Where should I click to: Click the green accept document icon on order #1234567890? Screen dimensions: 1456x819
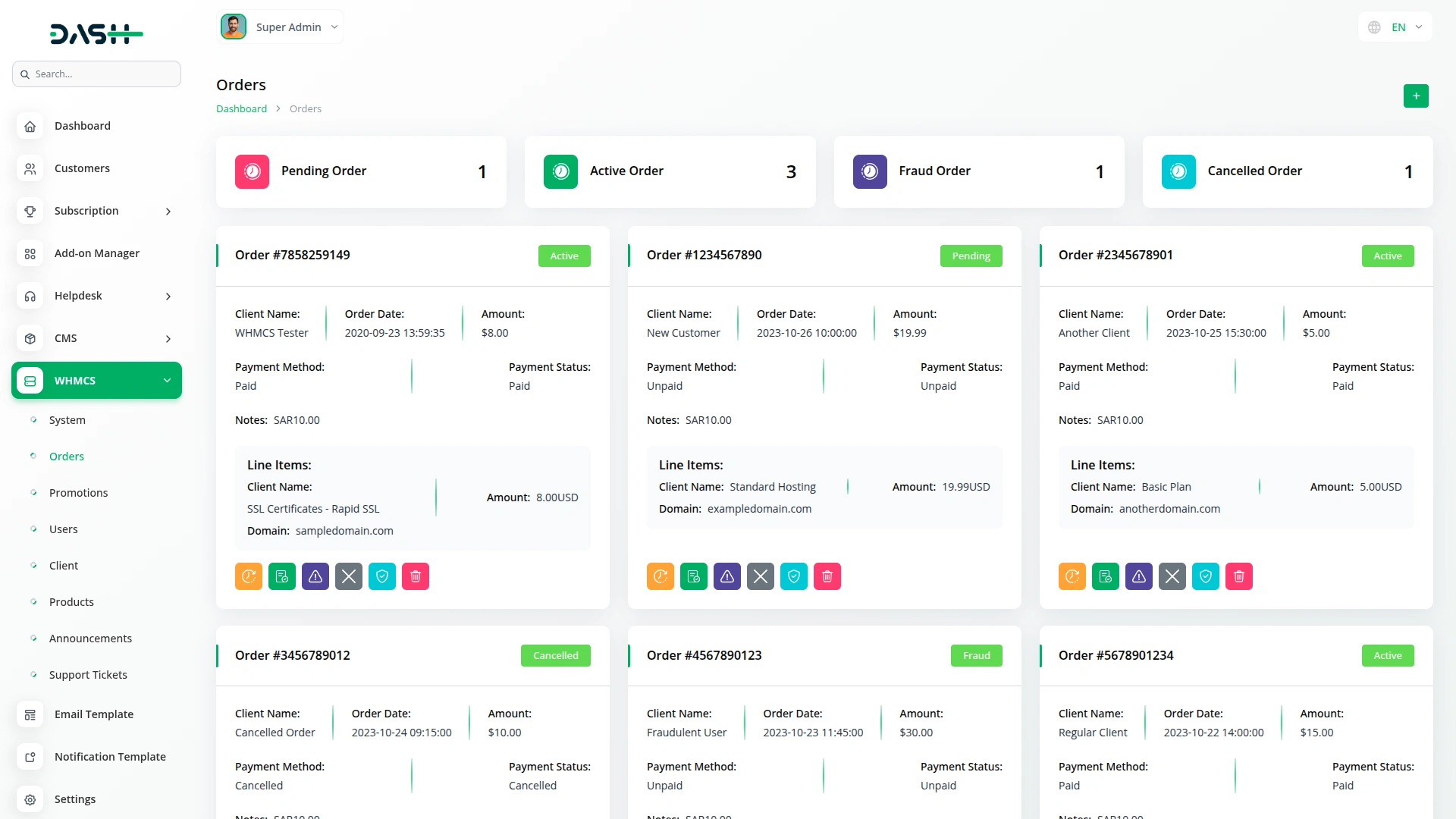694,576
